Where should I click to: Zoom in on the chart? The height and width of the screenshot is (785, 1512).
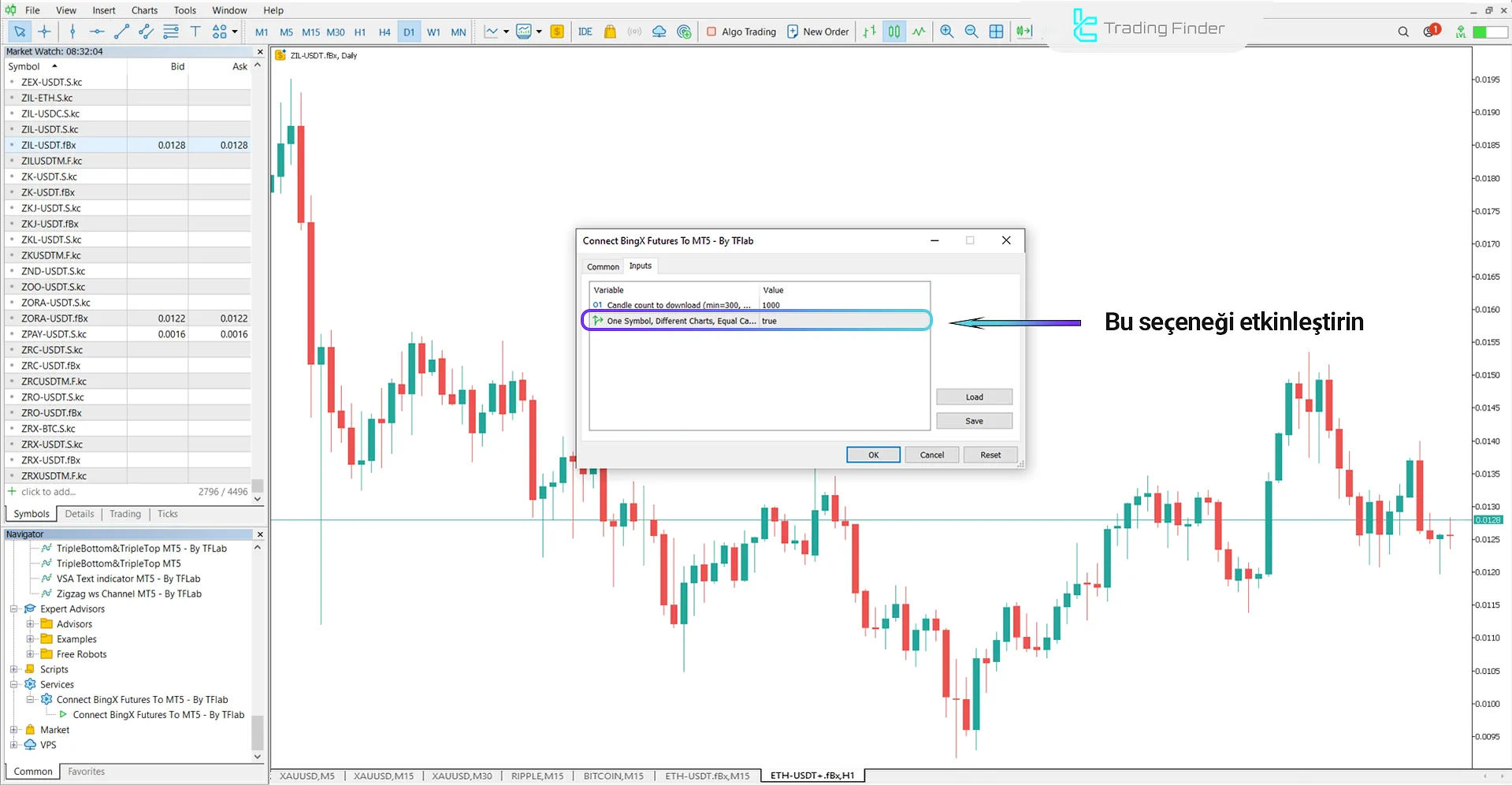tap(947, 32)
